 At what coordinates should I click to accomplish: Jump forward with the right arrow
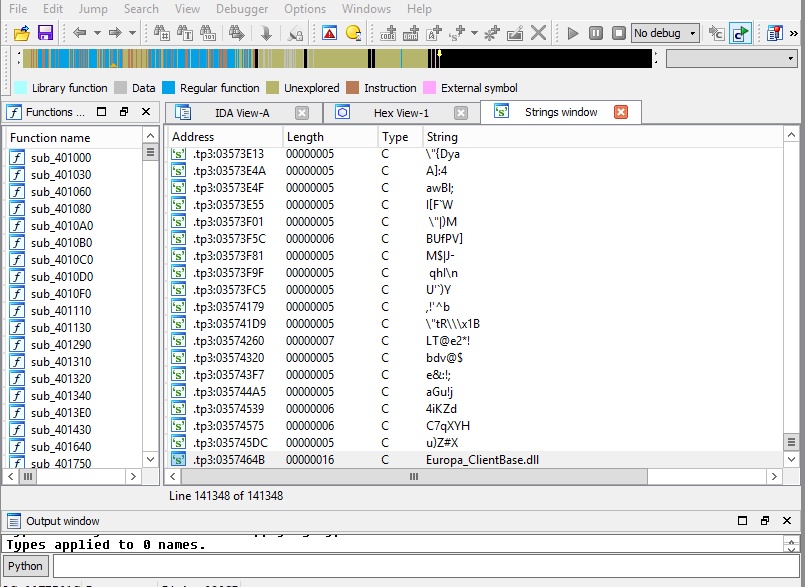click(x=115, y=33)
